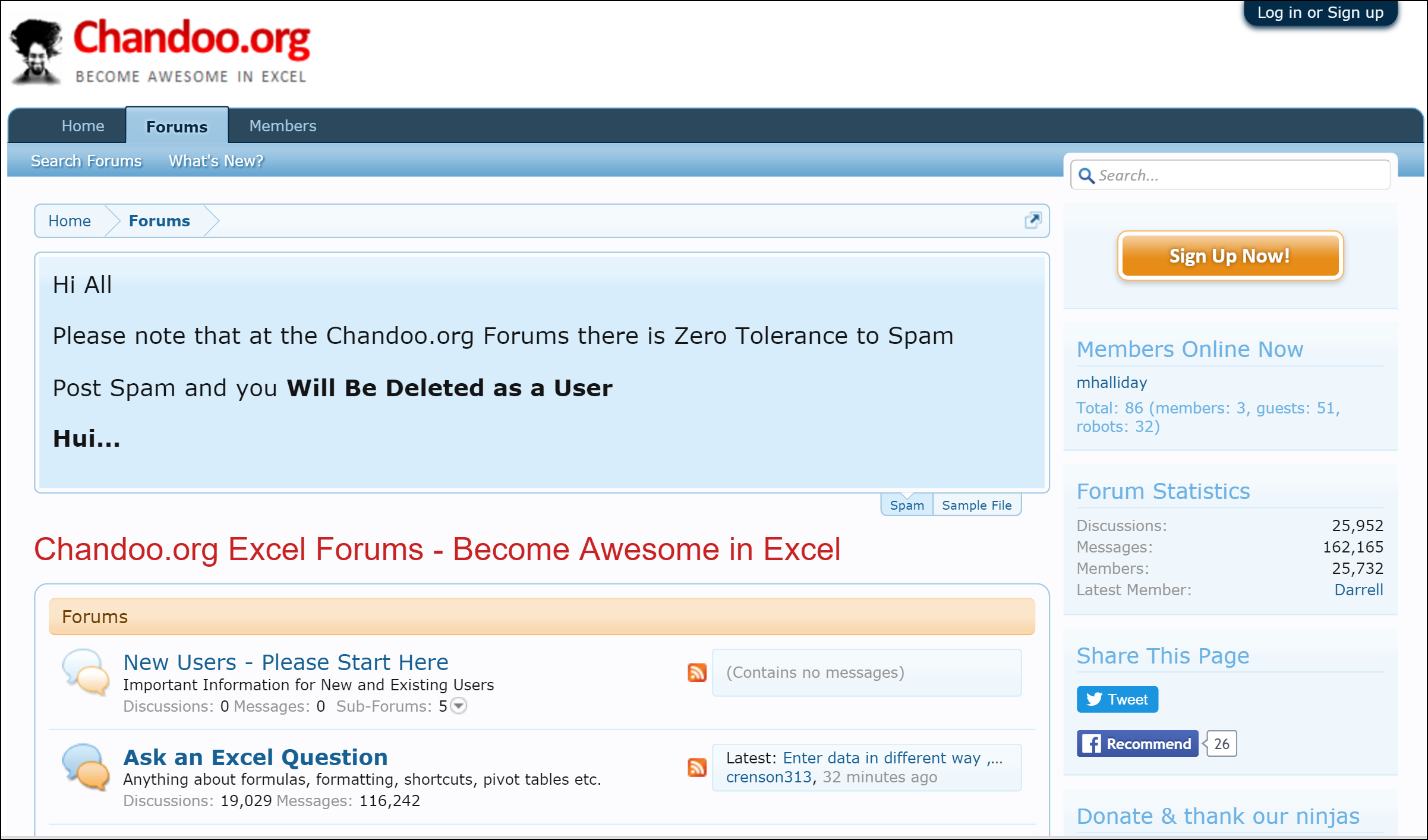1428x840 pixels.
Task: Open RSS feed for Ask an Excel Question
Action: click(x=696, y=767)
